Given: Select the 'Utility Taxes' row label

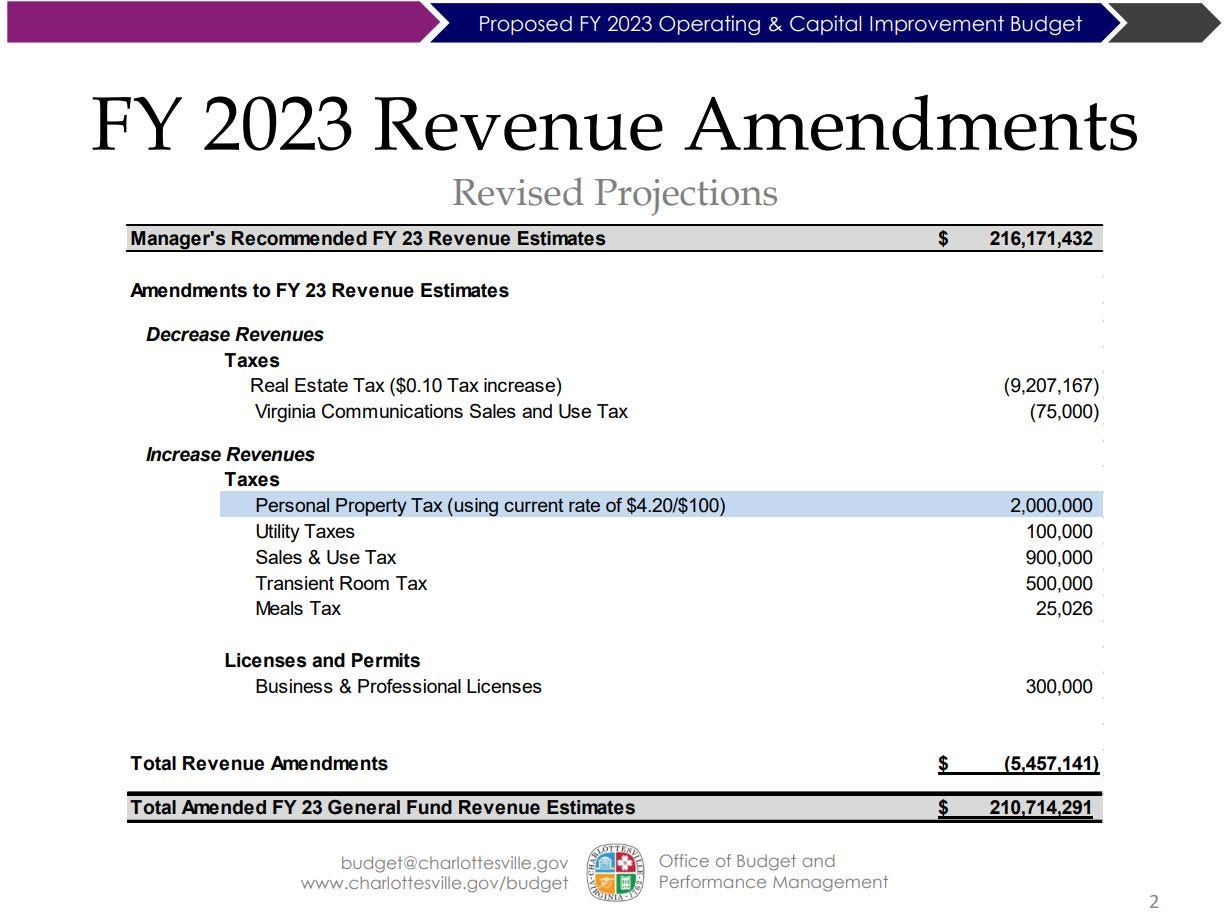Looking at the screenshot, I should point(305,532).
